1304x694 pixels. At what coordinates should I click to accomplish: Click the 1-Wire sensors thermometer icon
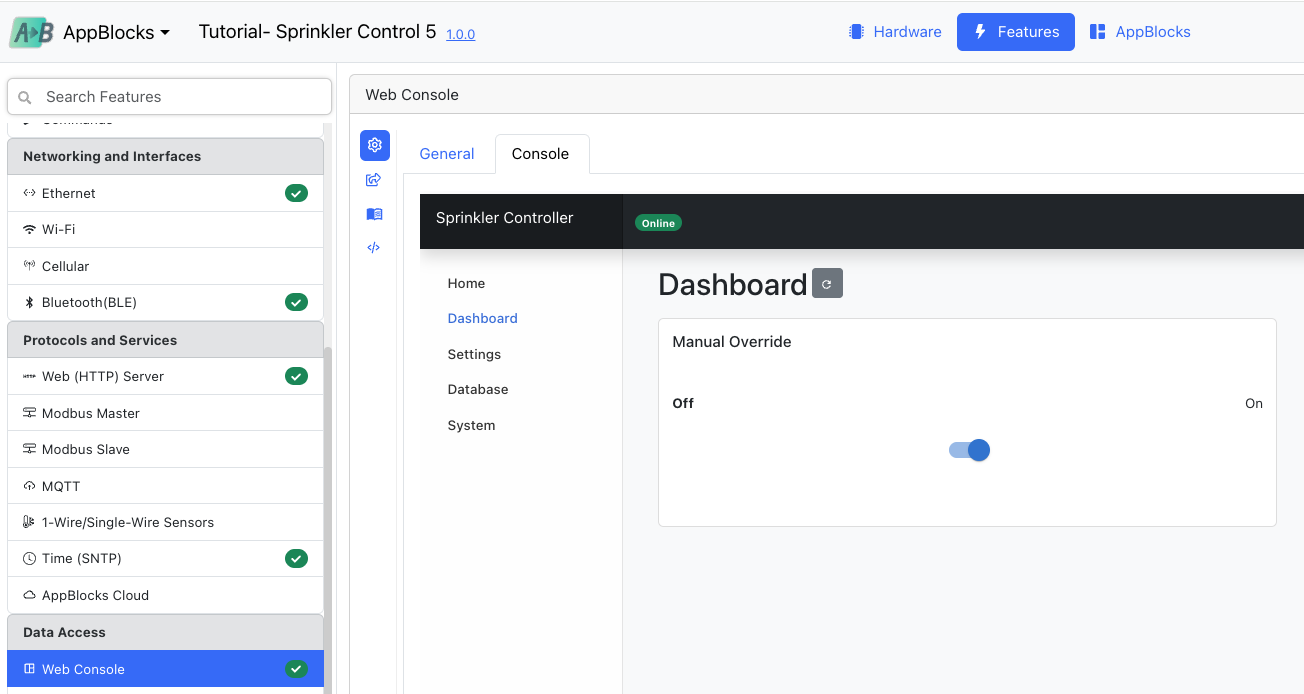29,522
